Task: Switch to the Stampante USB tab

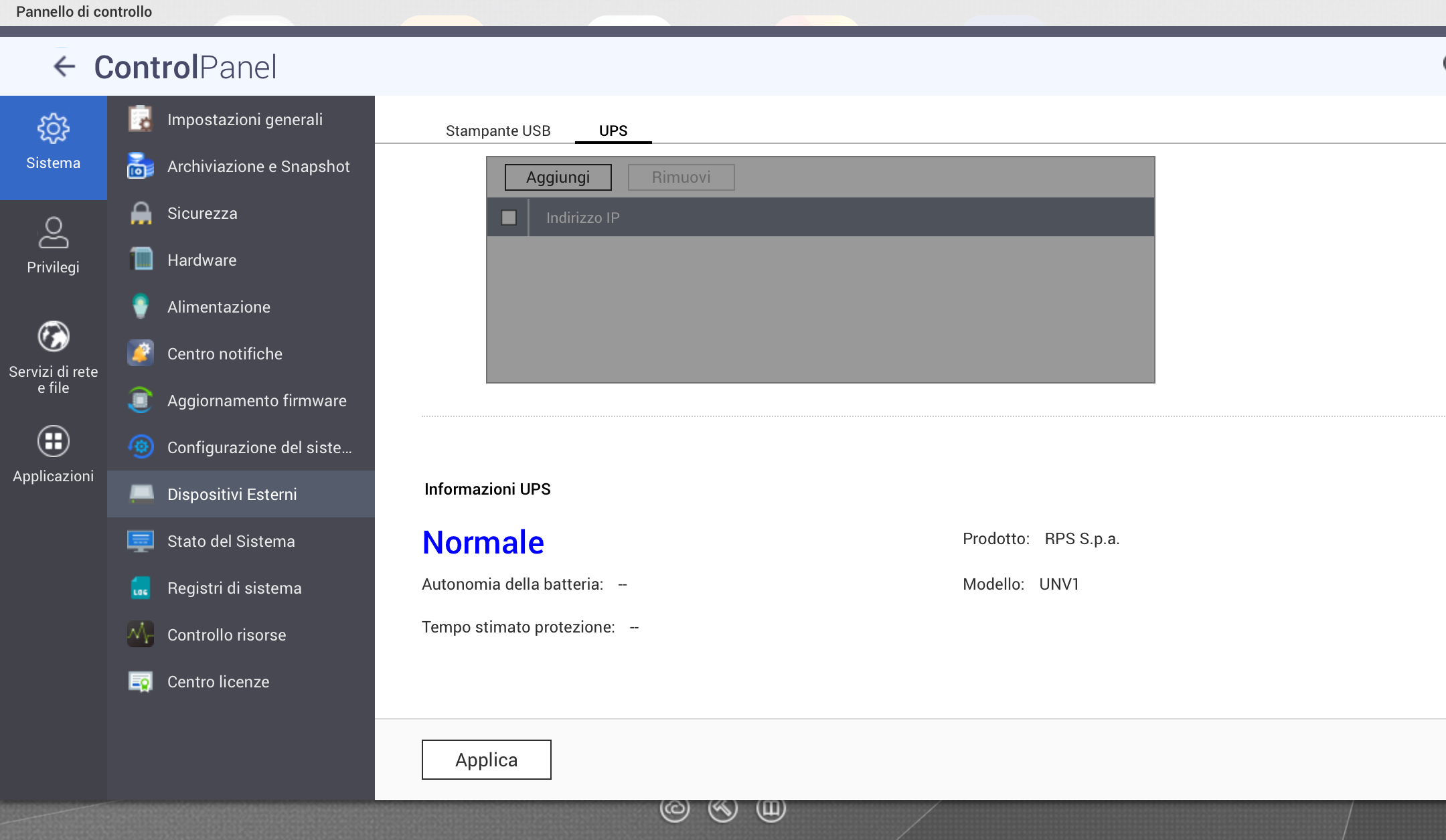Action: (x=498, y=131)
